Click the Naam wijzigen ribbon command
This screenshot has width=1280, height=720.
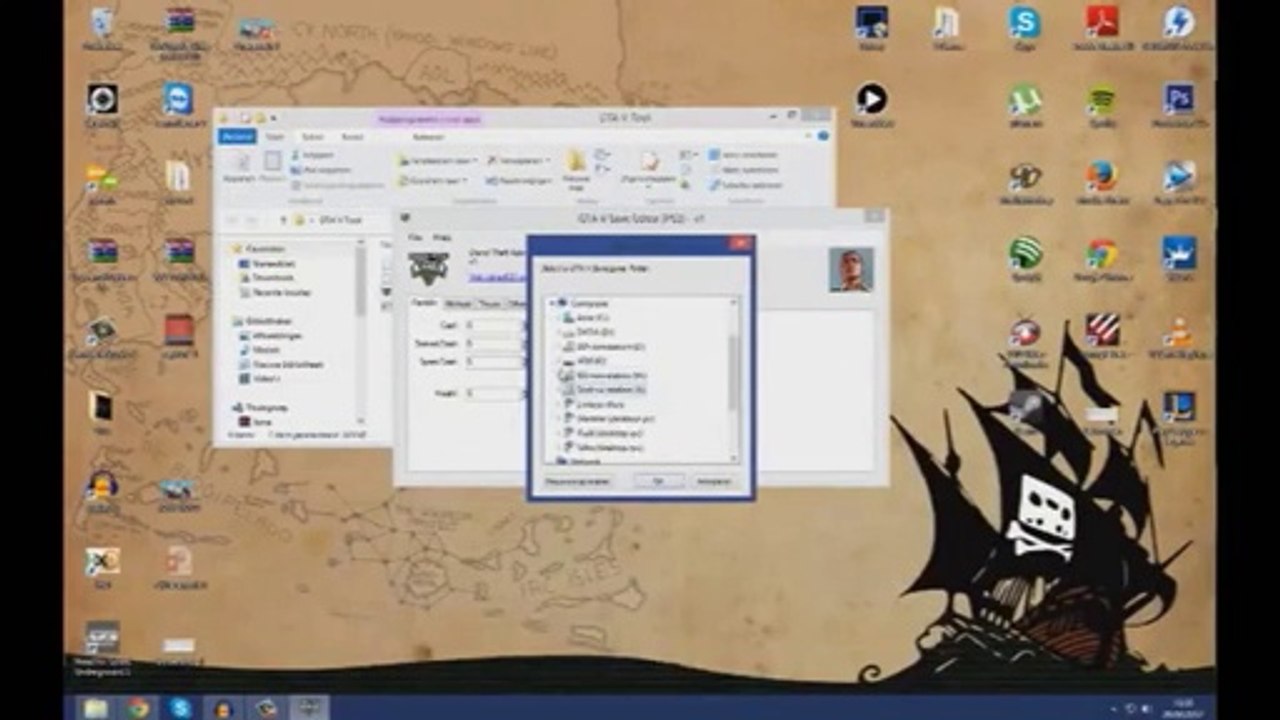(x=519, y=181)
